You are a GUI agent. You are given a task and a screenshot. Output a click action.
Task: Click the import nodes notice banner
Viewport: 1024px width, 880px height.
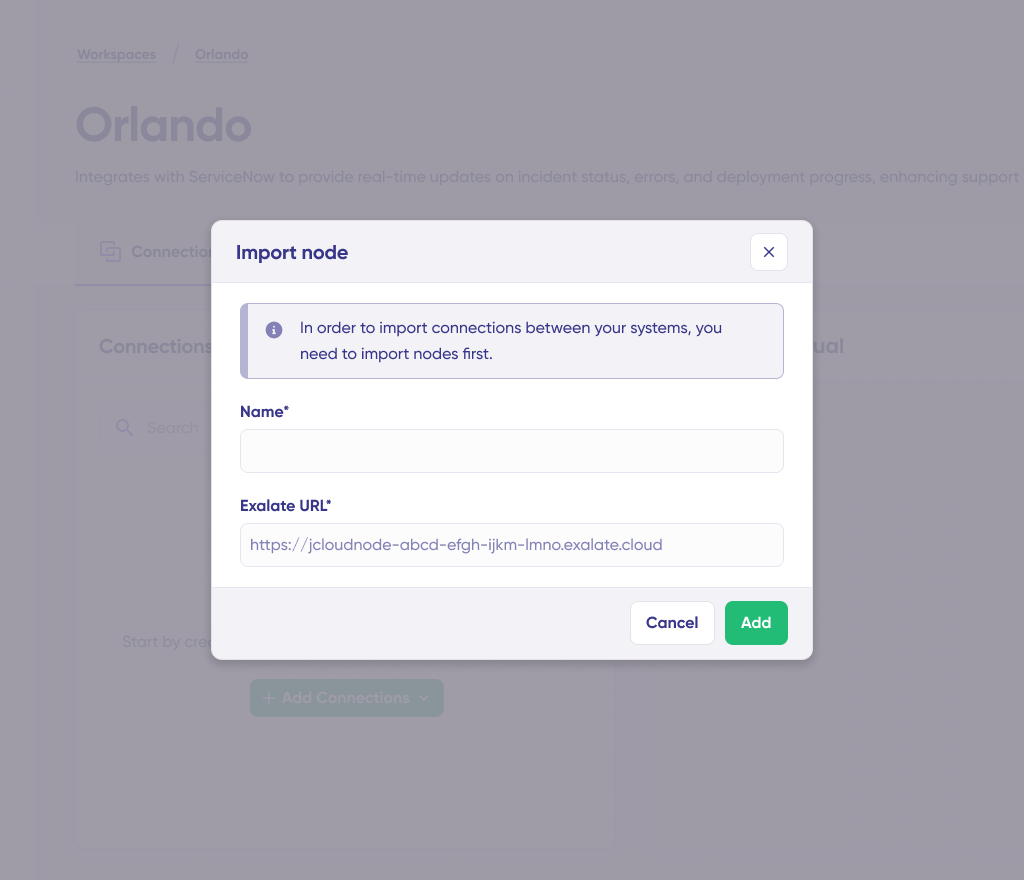point(511,340)
